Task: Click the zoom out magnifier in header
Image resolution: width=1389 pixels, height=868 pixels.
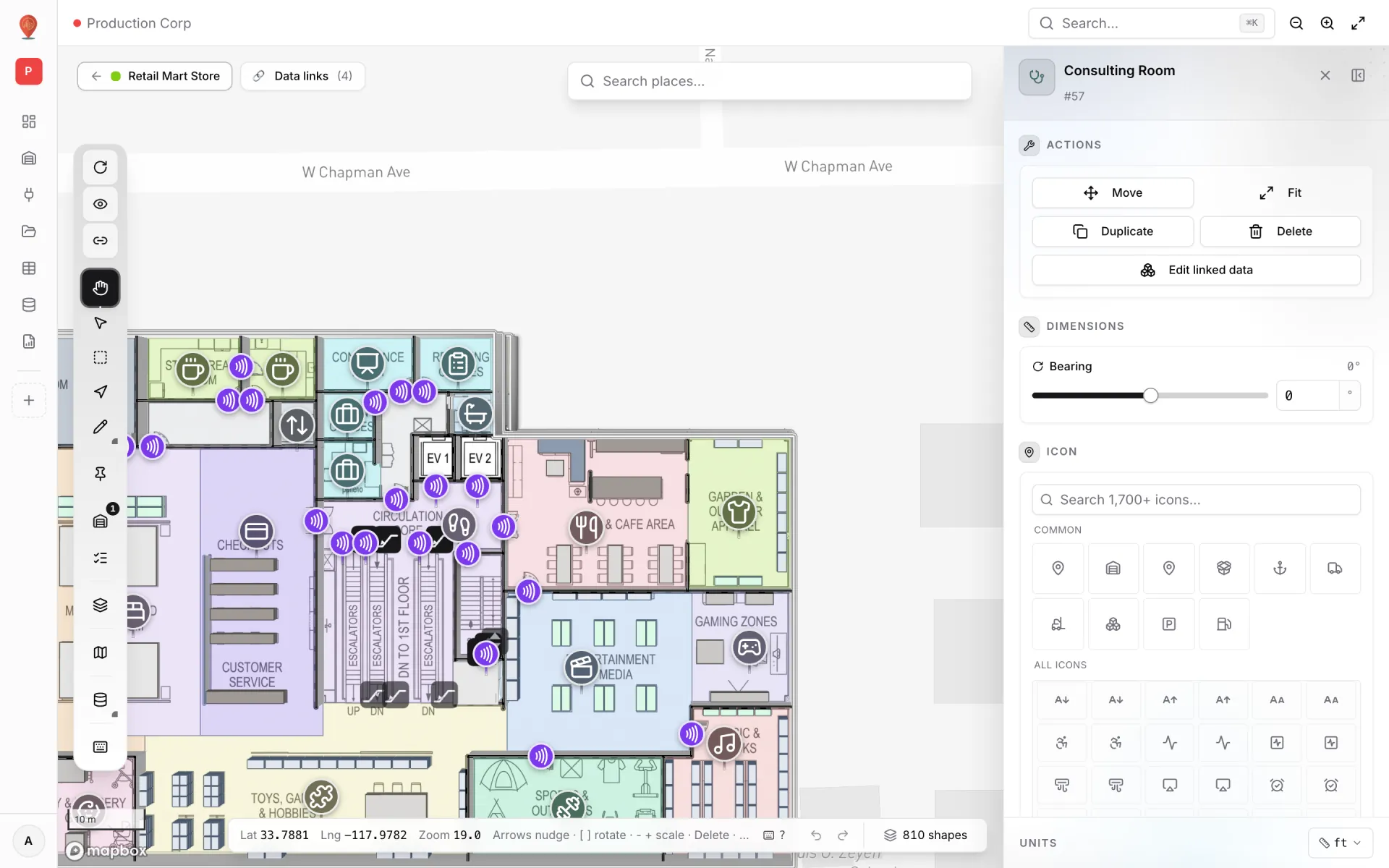Action: coord(1296,23)
